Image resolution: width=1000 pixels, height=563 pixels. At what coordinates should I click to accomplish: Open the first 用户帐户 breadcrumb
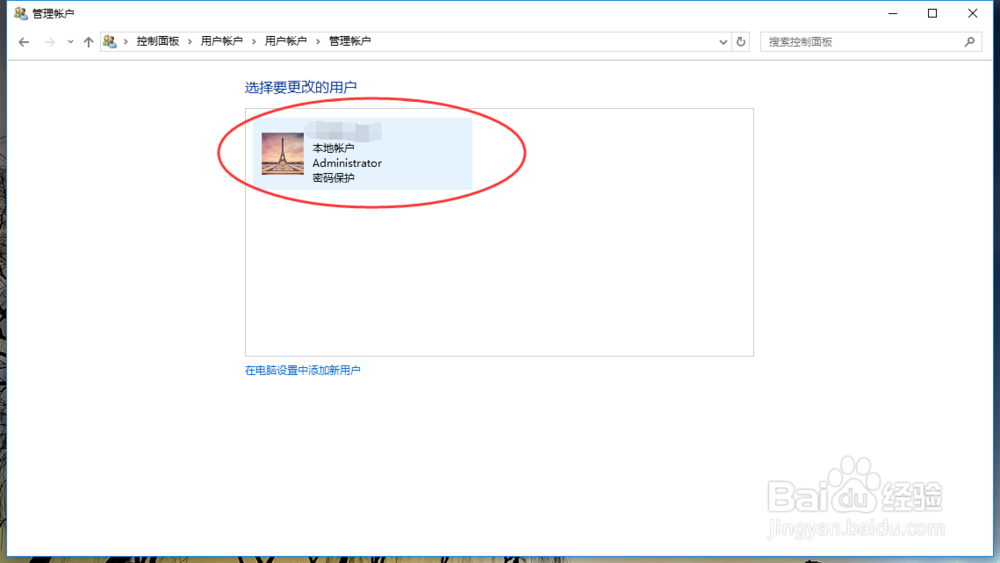click(x=221, y=41)
